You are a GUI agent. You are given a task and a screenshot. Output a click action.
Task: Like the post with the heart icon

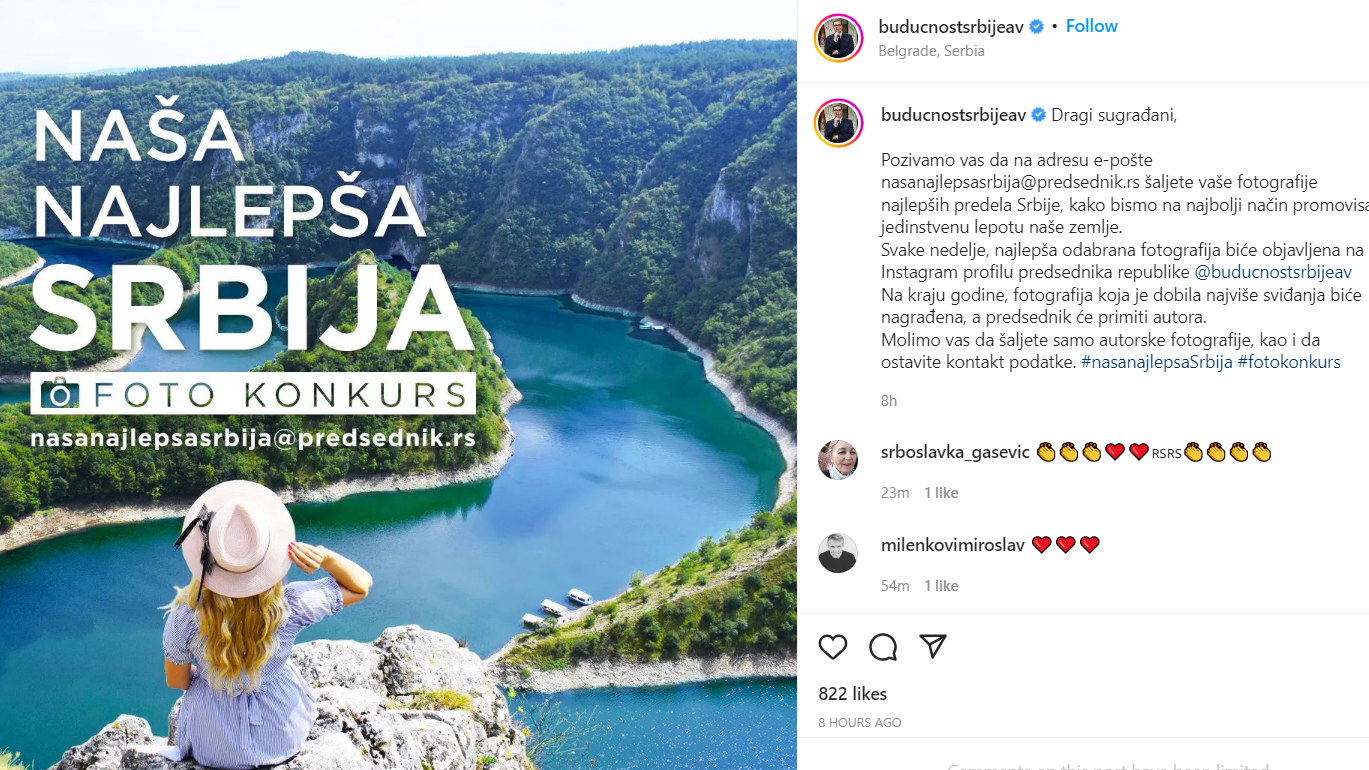coord(833,647)
